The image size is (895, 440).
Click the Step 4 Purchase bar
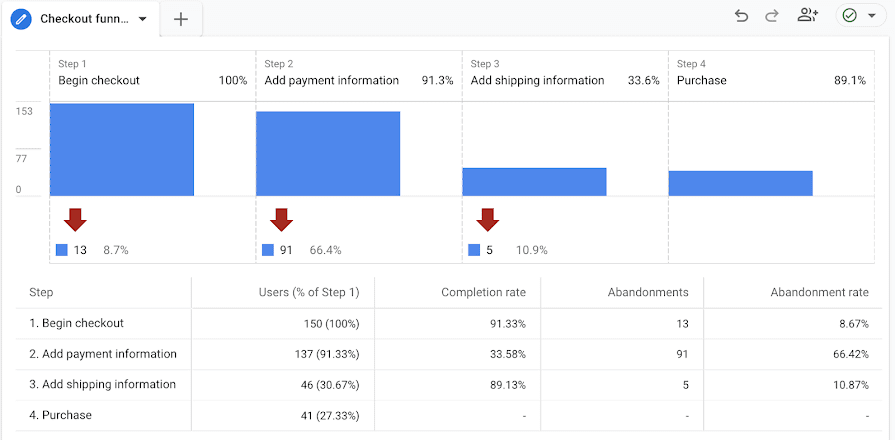pos(740,183)
